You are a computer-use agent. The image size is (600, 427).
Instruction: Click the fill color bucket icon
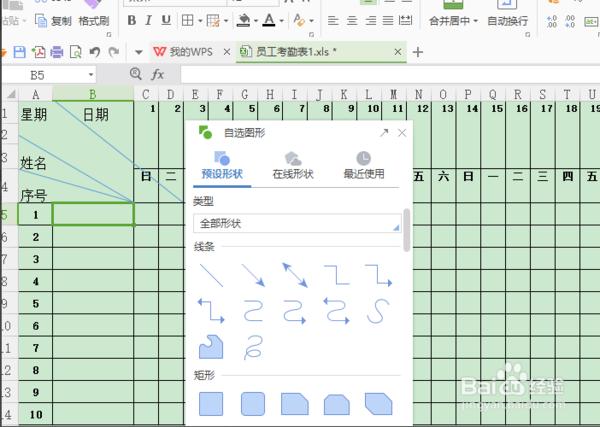(243, 20)
